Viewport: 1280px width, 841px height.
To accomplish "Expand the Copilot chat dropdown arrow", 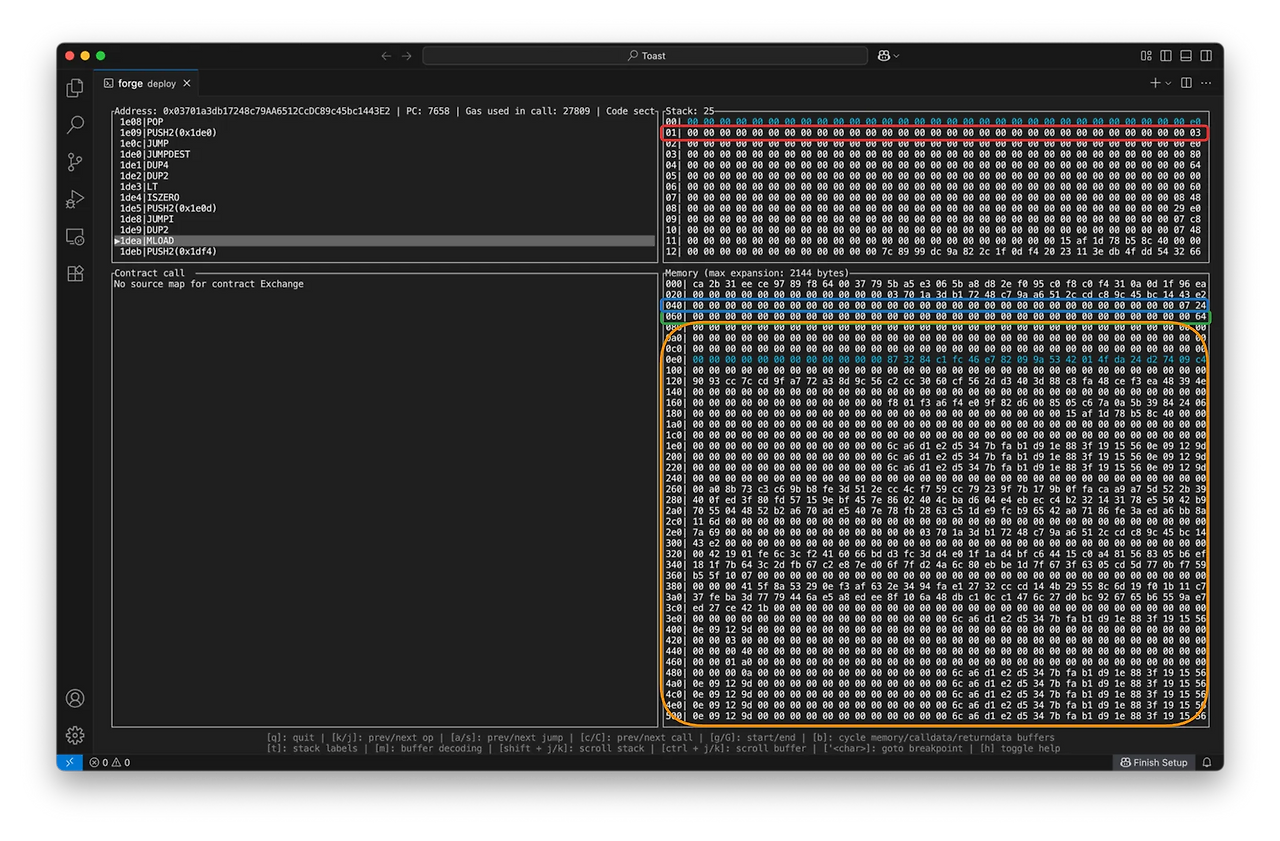I will pyautogui.click(x=896, y=56).
